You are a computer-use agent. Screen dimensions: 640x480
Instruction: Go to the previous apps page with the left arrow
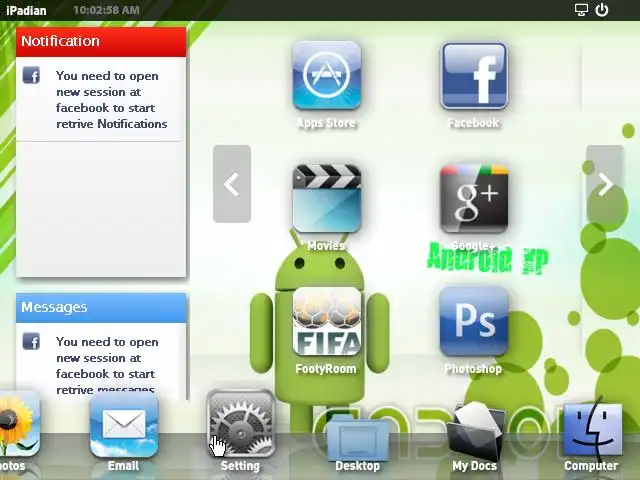(232, 184)
